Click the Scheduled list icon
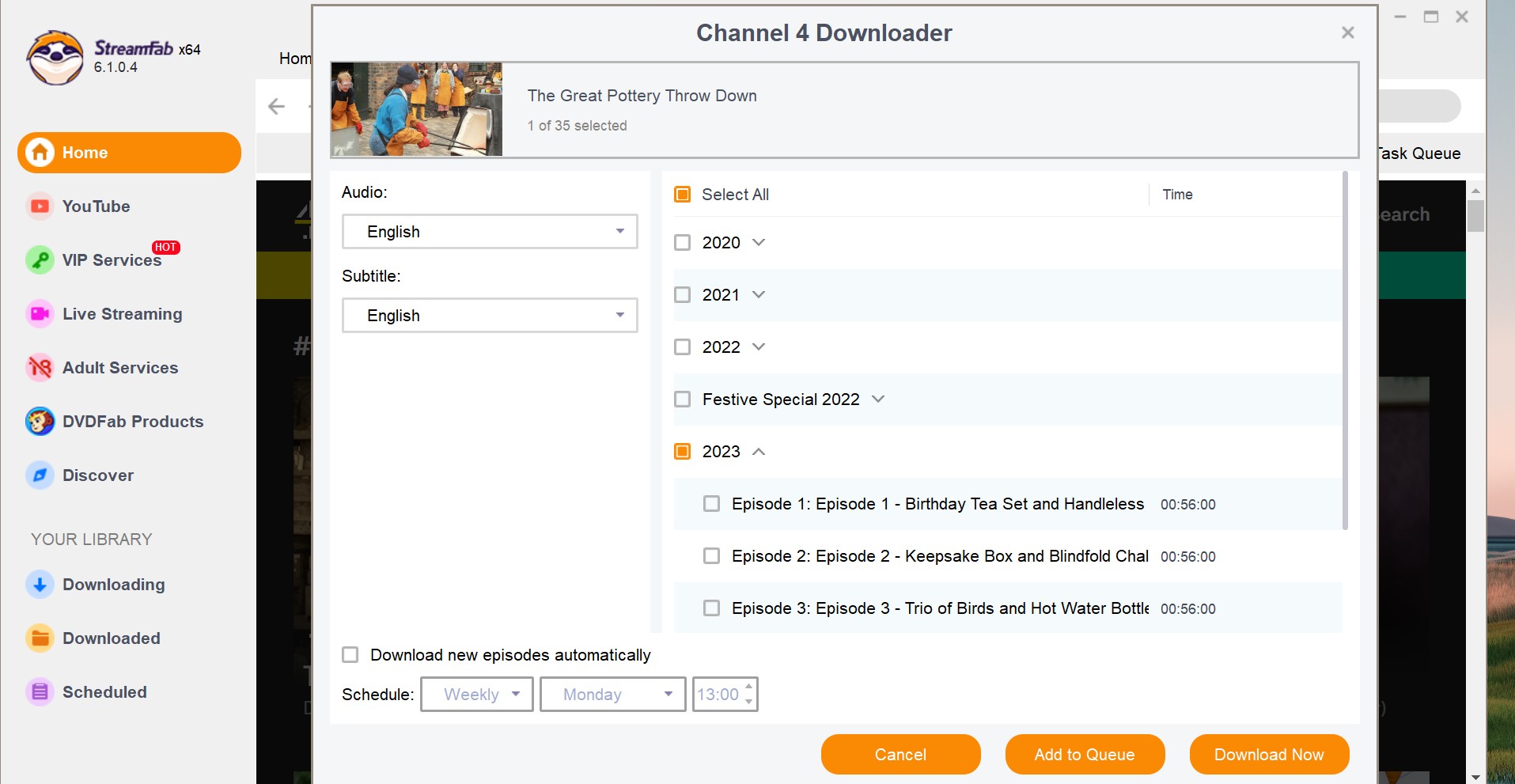The image size is (1515, 784). tap(40, 692)
